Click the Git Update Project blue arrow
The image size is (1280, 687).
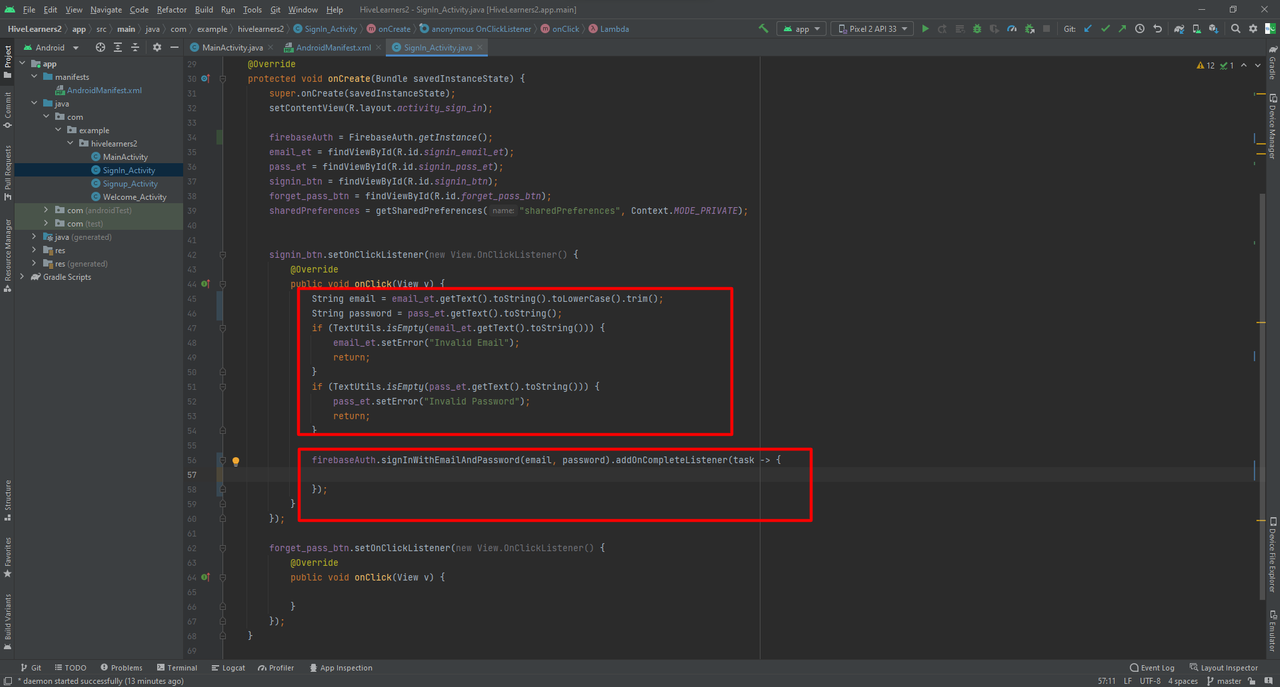click(1087, 29)
